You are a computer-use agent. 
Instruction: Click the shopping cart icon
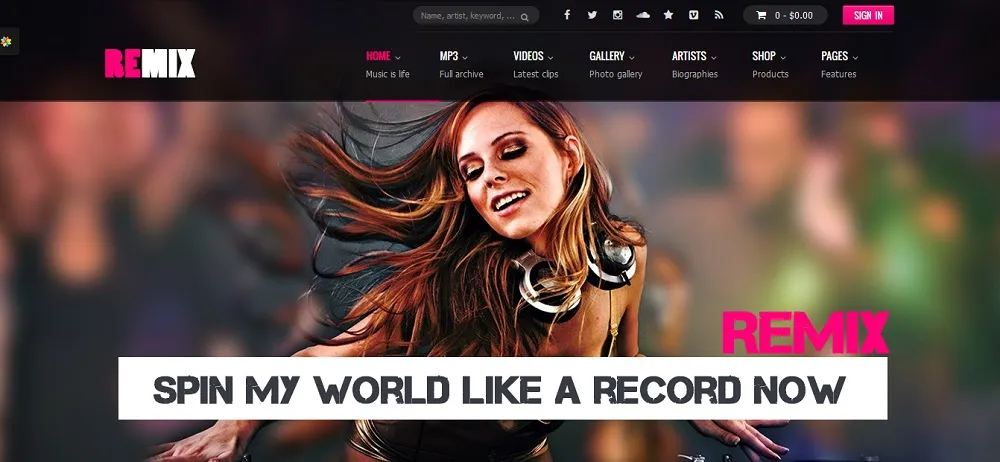[x=761, y=15]
